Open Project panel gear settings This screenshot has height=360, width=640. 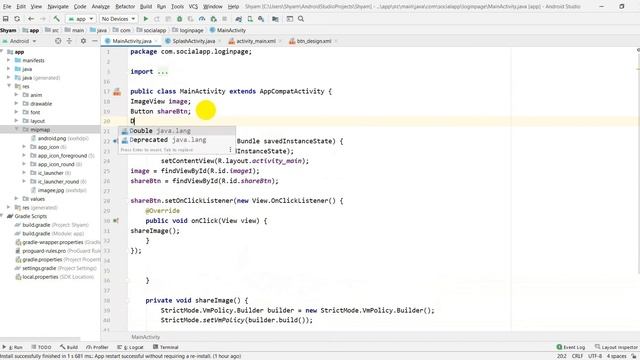83,41
